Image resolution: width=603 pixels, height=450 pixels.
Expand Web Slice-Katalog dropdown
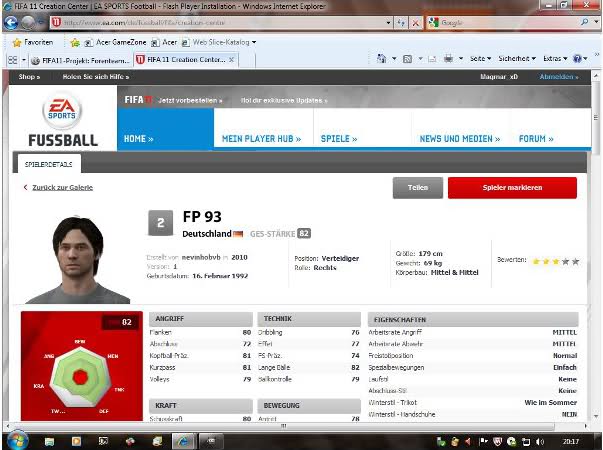tap(254, 42)
